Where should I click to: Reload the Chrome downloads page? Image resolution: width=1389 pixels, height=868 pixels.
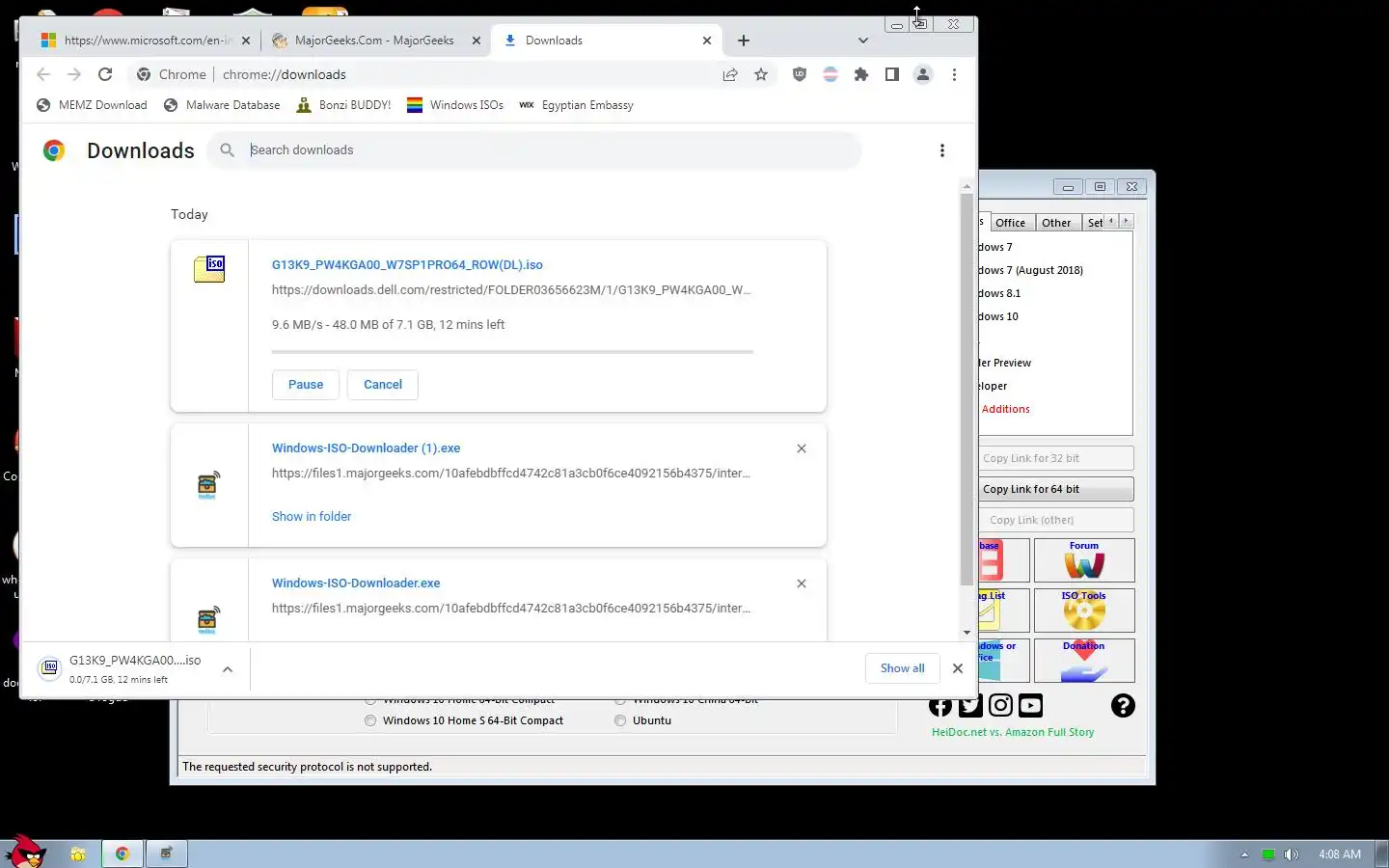(x=105, y=74)
